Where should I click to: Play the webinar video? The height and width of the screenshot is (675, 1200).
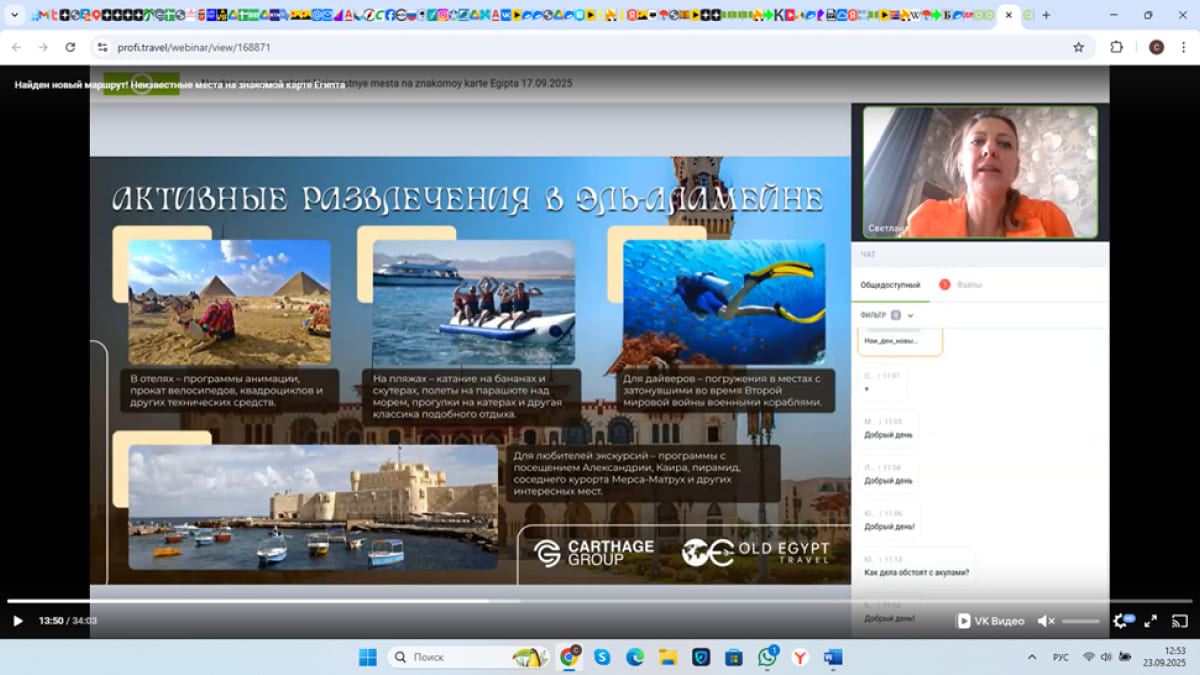(17, 621)
